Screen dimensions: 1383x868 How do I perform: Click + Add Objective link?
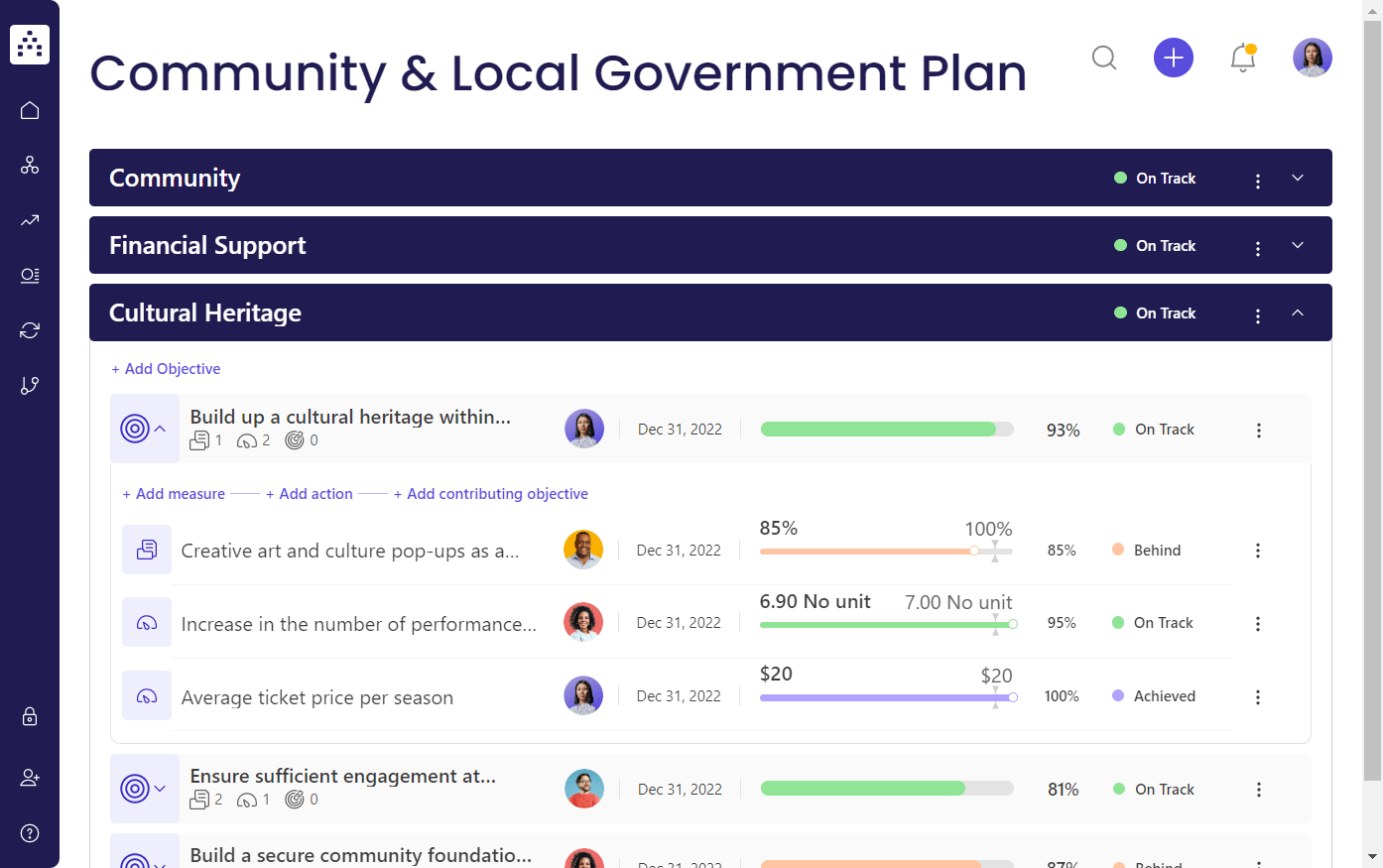166,368
